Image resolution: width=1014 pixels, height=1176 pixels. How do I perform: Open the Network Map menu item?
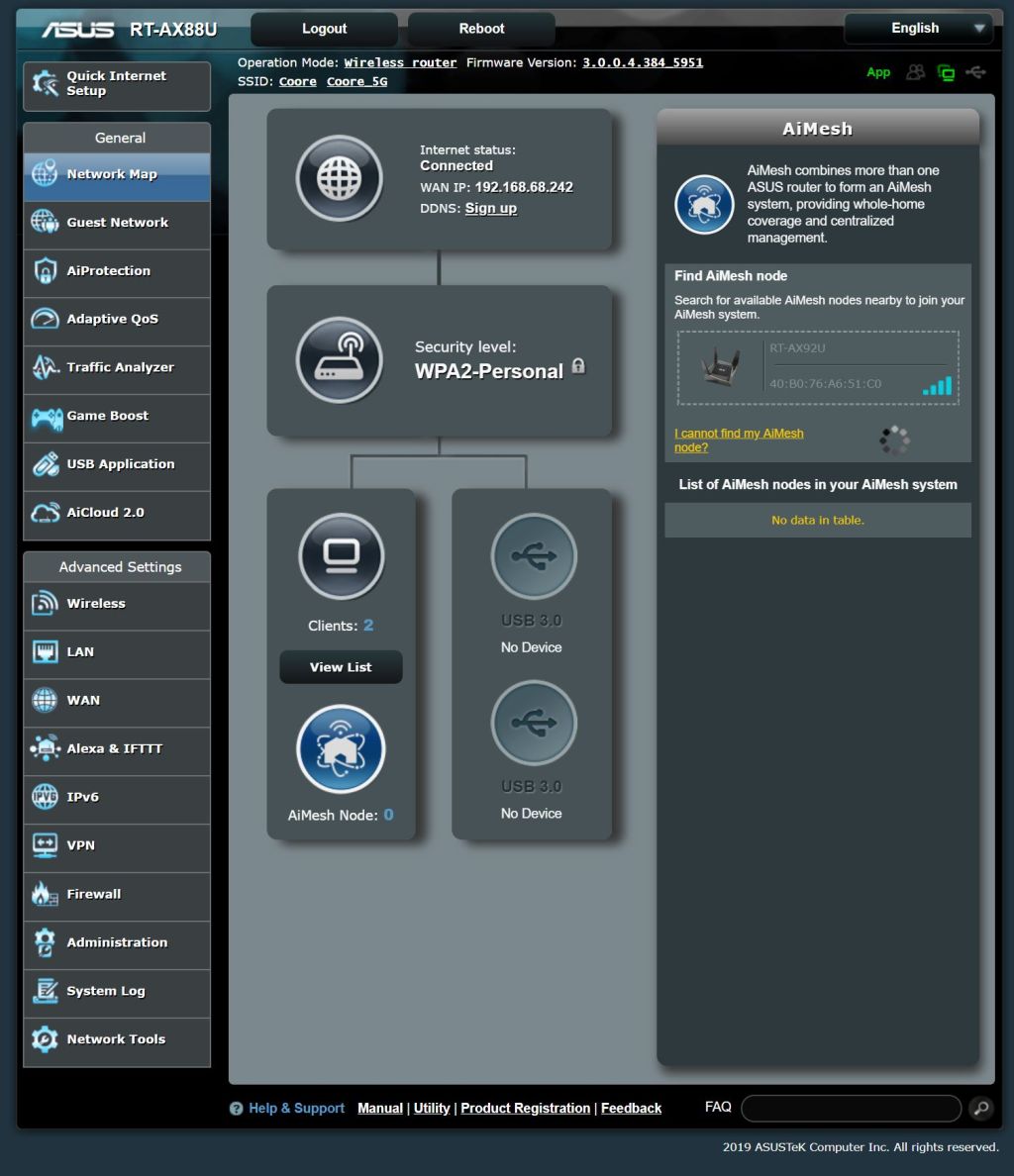click(117, 177)
